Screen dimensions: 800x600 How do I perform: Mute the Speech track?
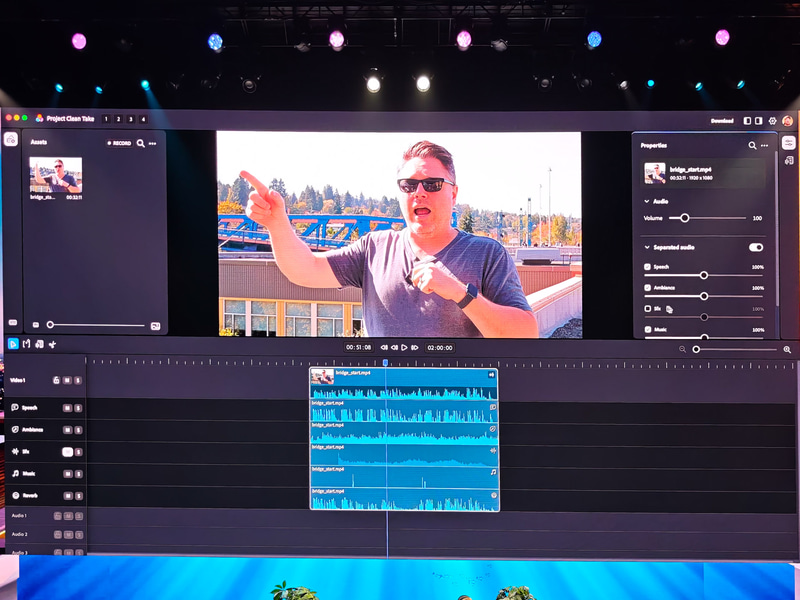[x=67, y=408]
